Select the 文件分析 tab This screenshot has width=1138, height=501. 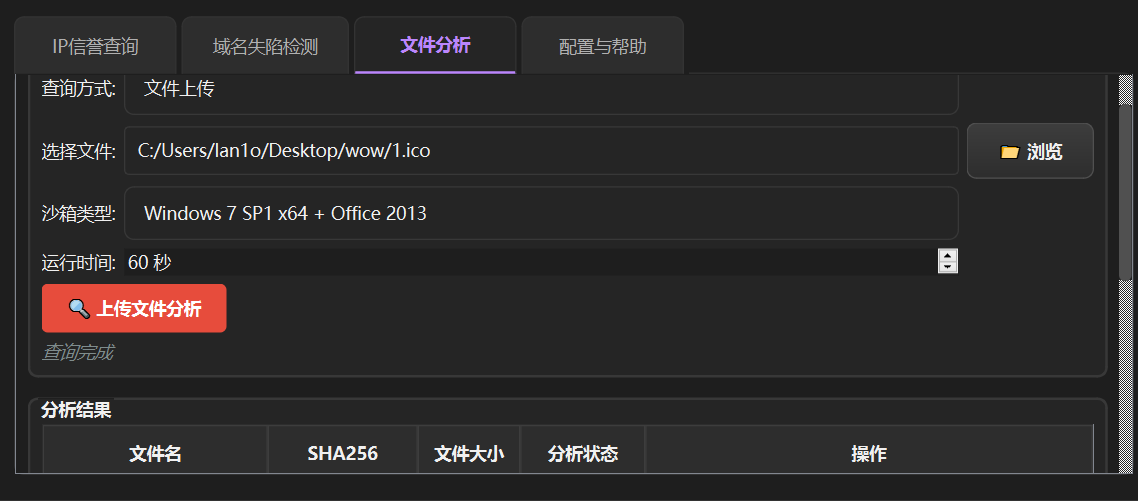click(435, 45)
